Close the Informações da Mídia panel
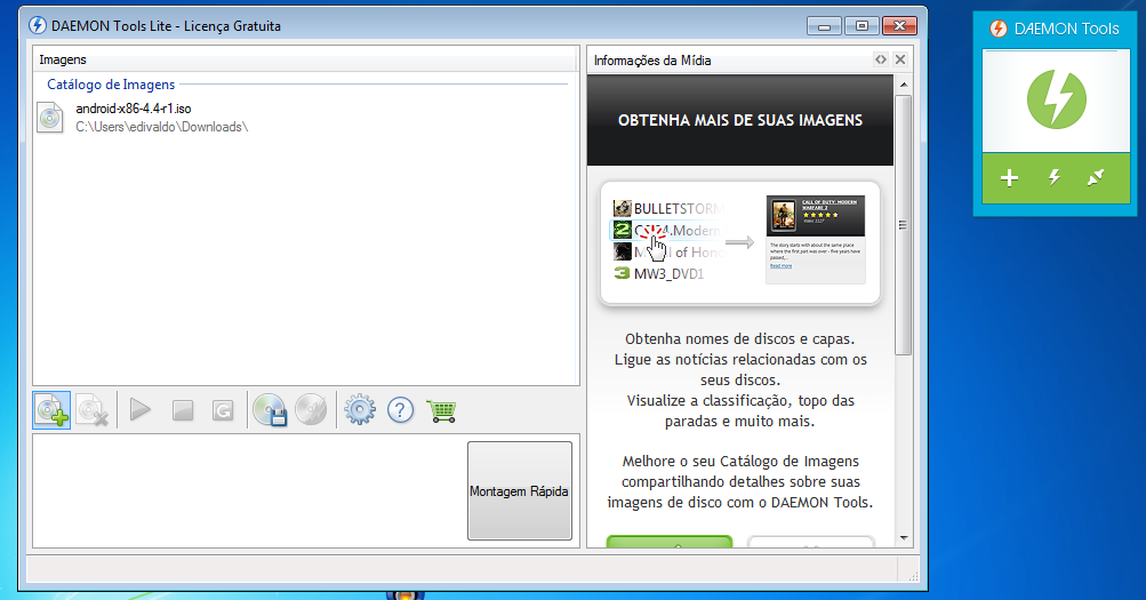Viewport: 1146px width, 600px height. pyautogui.click(x=900, y=60)
